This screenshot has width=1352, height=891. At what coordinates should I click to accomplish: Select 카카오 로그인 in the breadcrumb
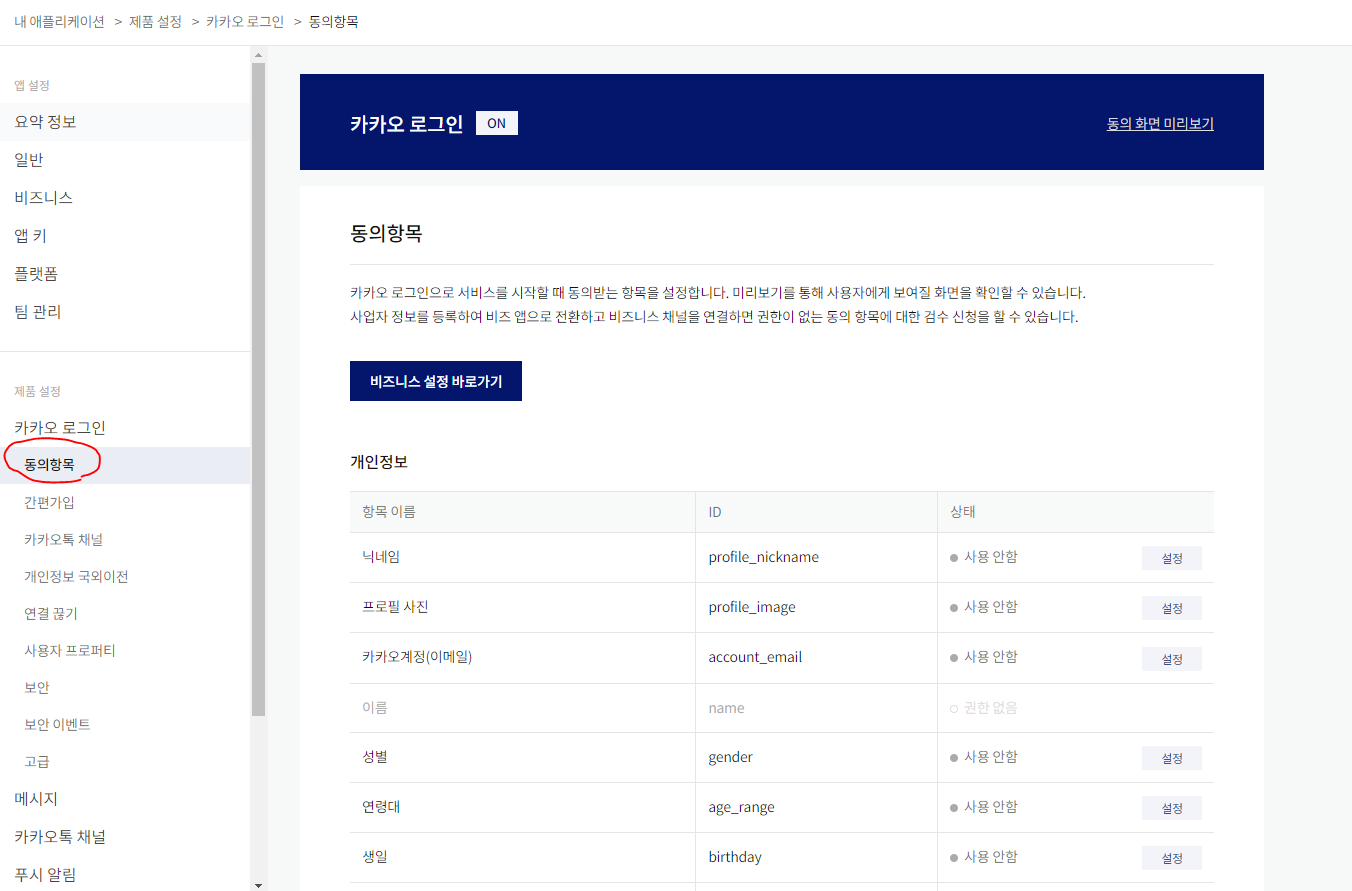[x=245, y=21]
